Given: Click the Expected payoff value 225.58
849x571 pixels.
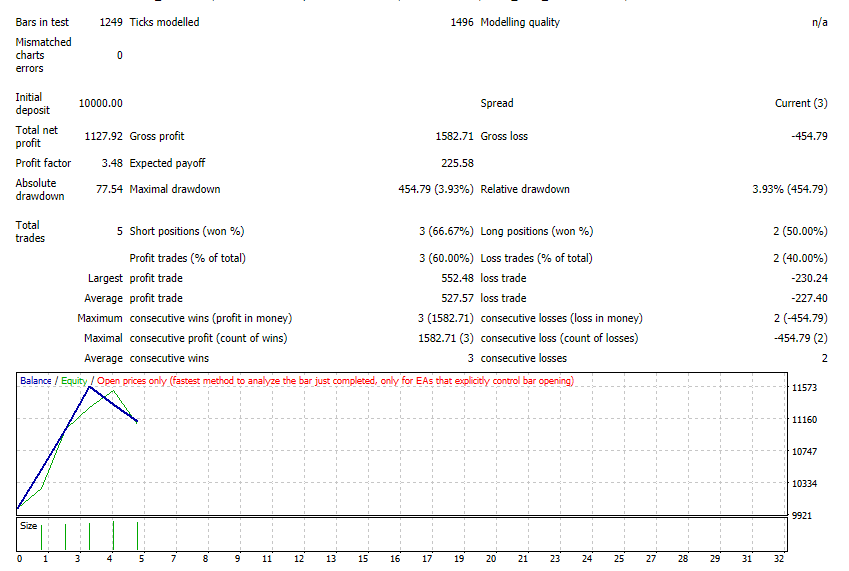Looking at the screenshot, I should coord(457,163).
